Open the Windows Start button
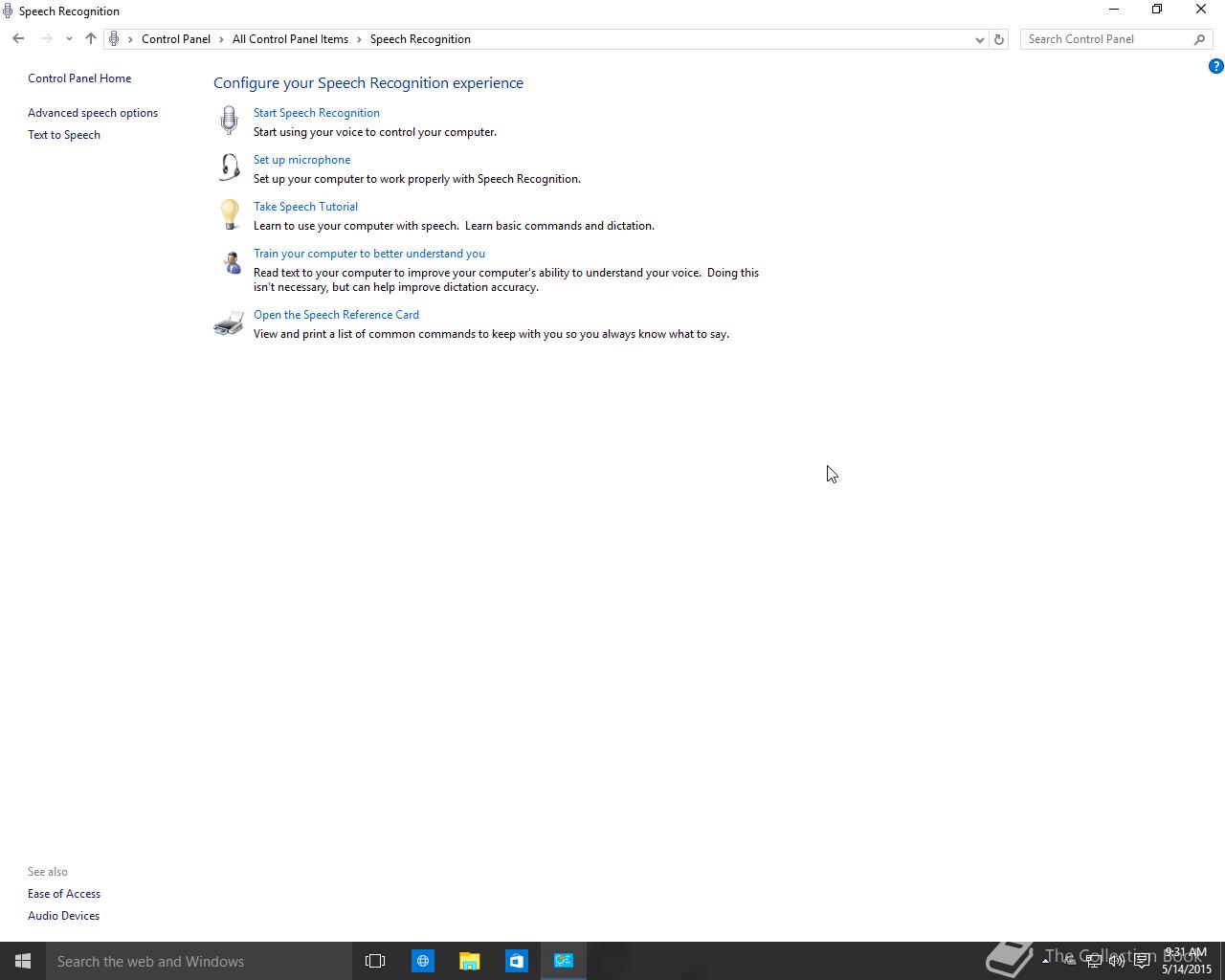 23,961
